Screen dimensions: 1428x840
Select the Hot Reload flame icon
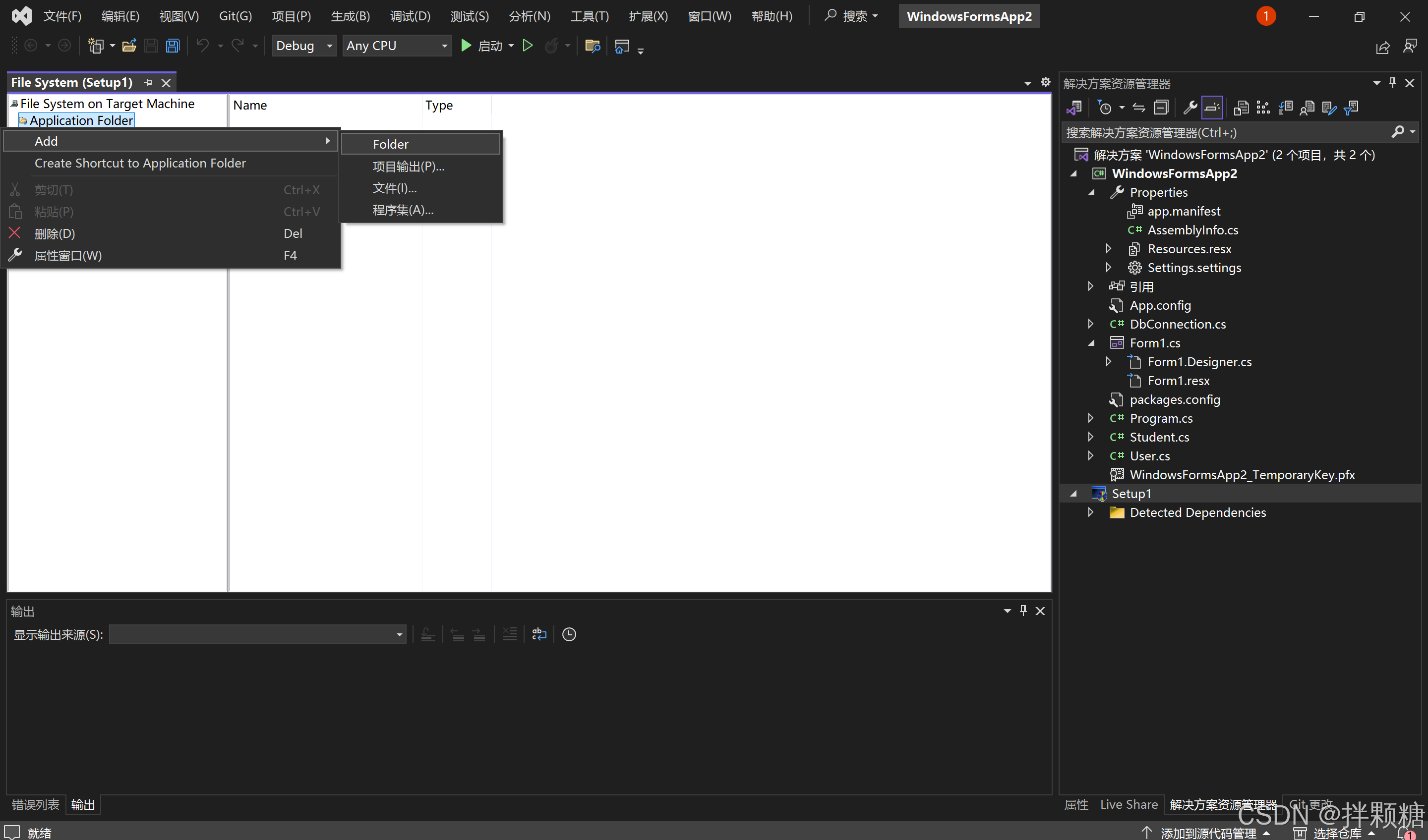pos(552,45)
